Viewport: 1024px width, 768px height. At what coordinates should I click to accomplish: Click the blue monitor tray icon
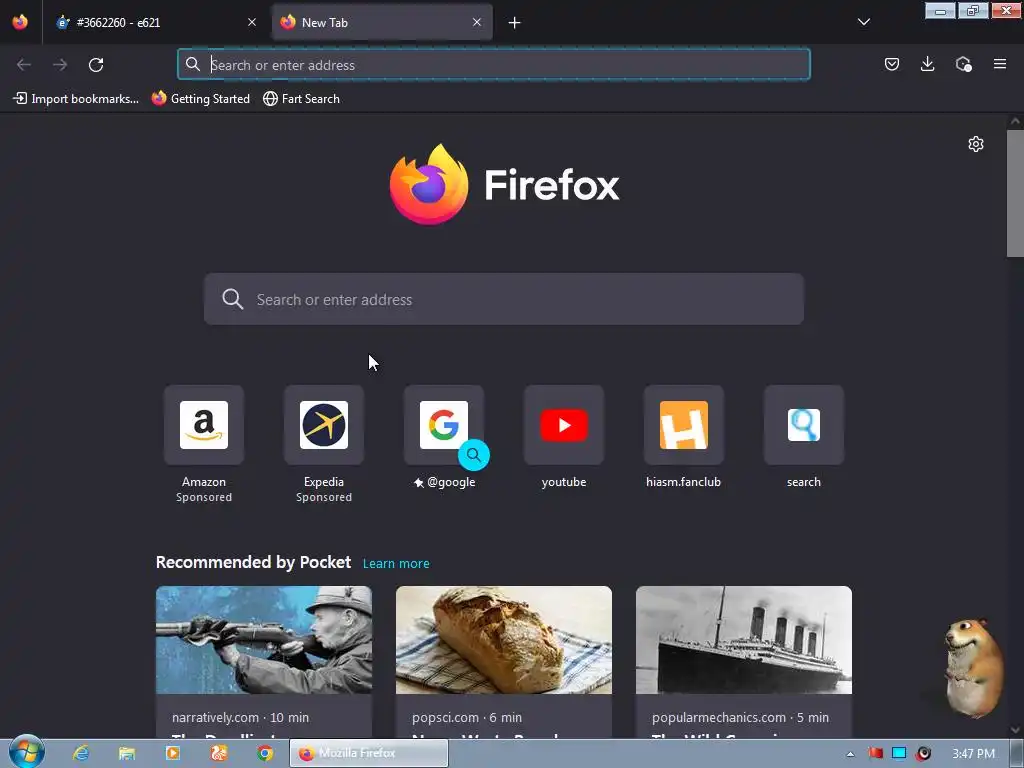pyautogui.click(x=899, y=753)
